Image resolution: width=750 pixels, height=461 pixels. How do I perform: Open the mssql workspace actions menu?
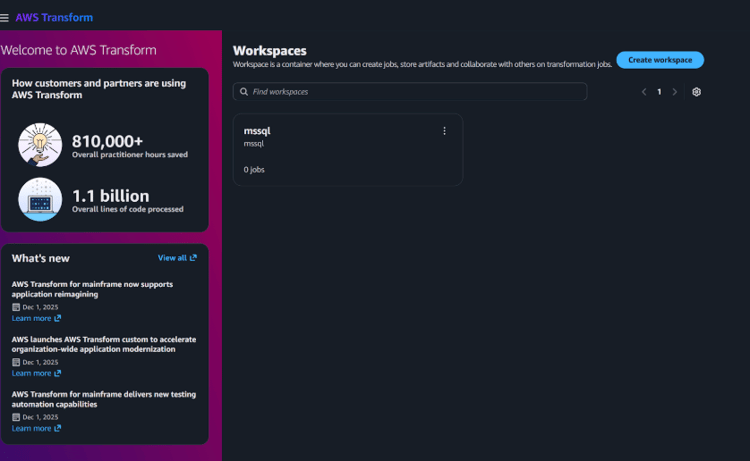[444, 131]
